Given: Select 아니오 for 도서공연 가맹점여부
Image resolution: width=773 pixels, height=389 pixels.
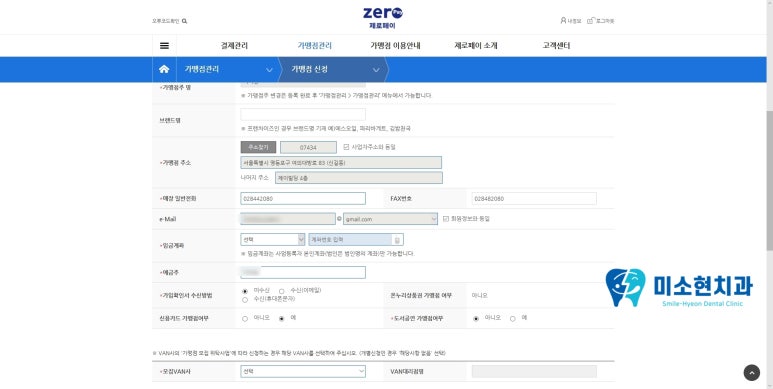Looking at the screenshot, I should (476, 318).
